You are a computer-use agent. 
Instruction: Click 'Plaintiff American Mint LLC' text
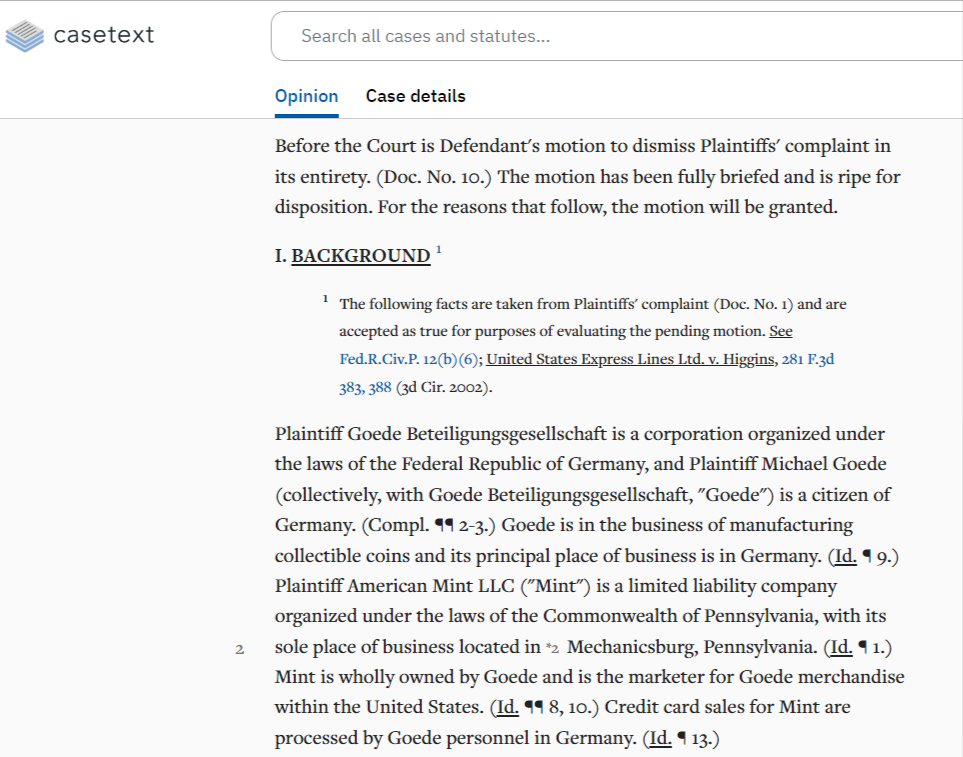click(394, 586)
